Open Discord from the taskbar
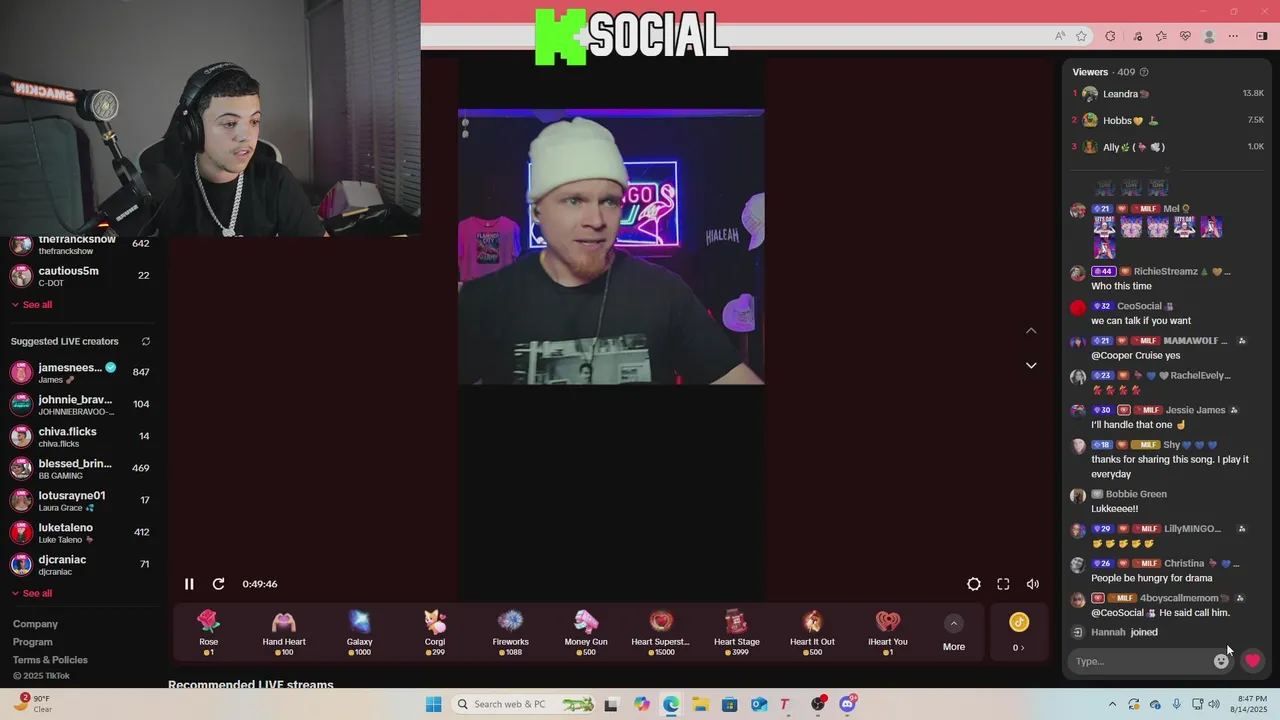 click(848, 704)
